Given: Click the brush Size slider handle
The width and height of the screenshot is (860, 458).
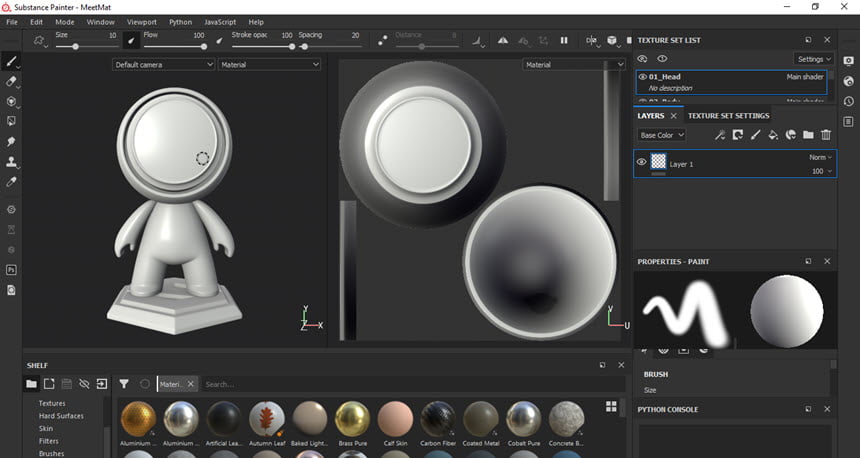Looking at the screenshot, I should [76, 47].
